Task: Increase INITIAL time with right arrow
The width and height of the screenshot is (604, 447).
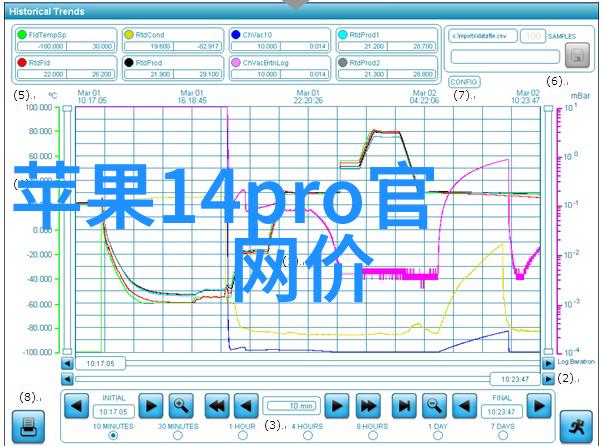Action: tap(151, 405)
